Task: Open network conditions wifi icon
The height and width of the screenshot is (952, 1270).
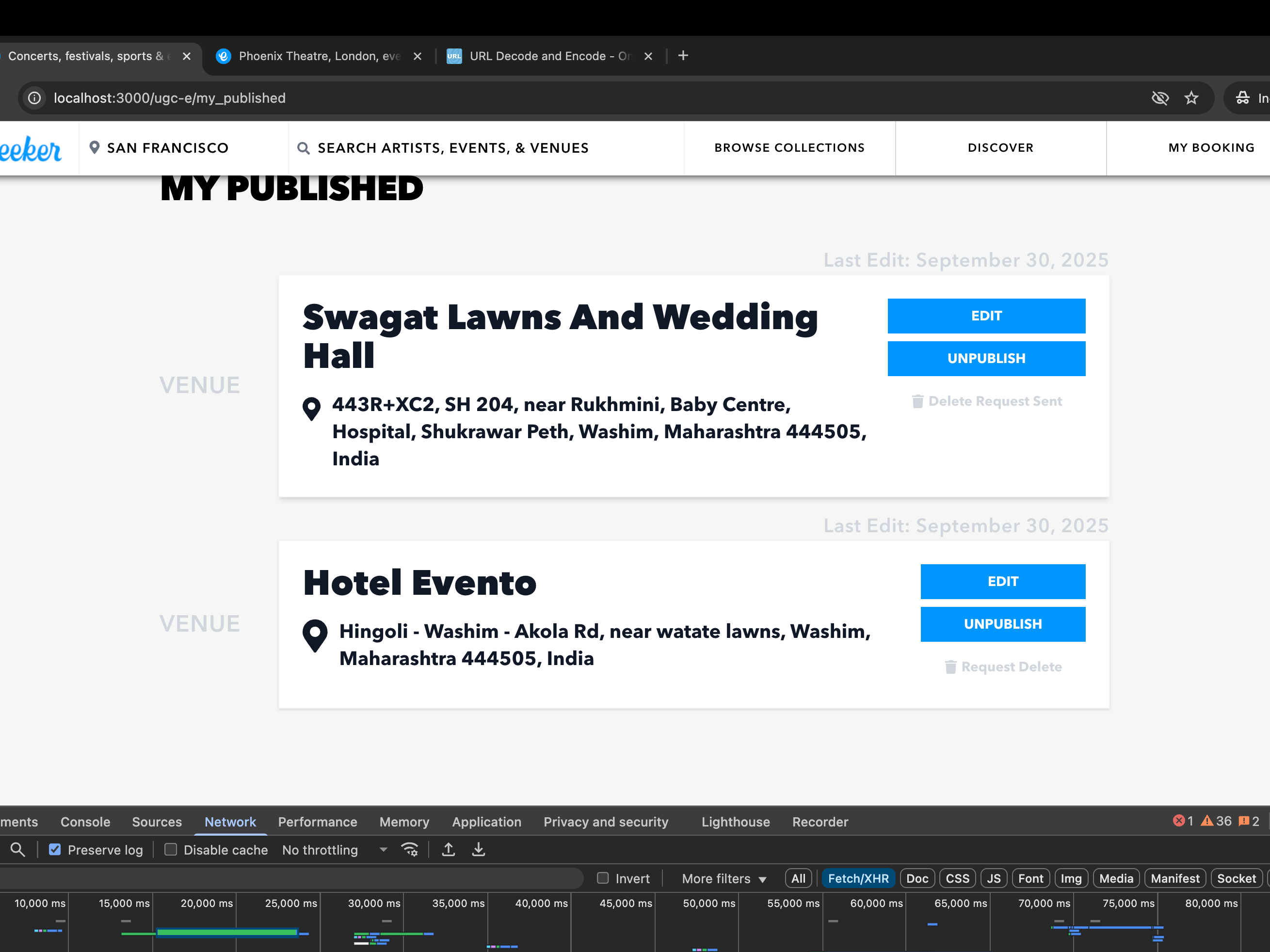Action: pyautogui.click(x=410, y=849)
